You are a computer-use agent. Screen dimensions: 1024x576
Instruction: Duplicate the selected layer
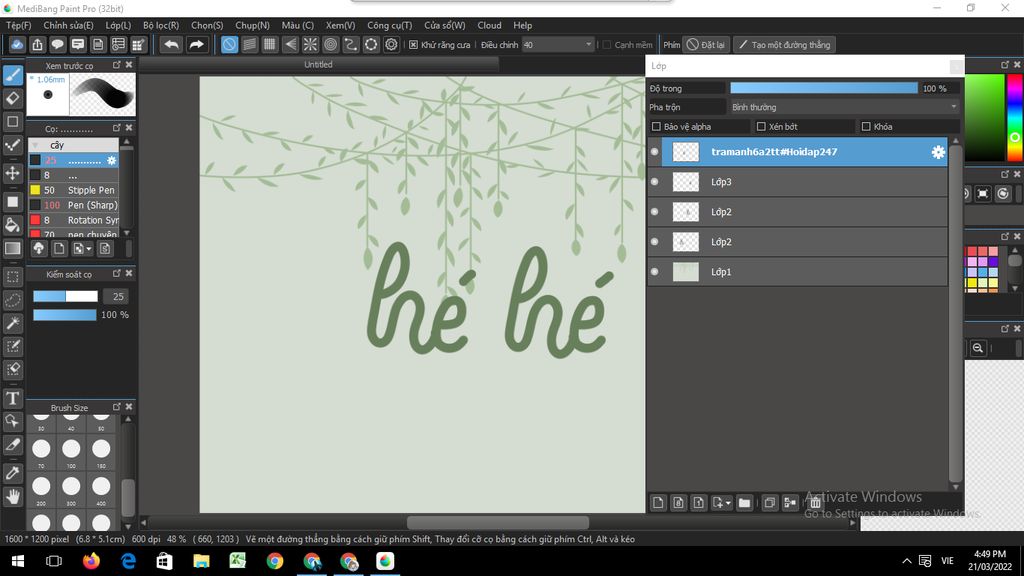tap(770, 503)
